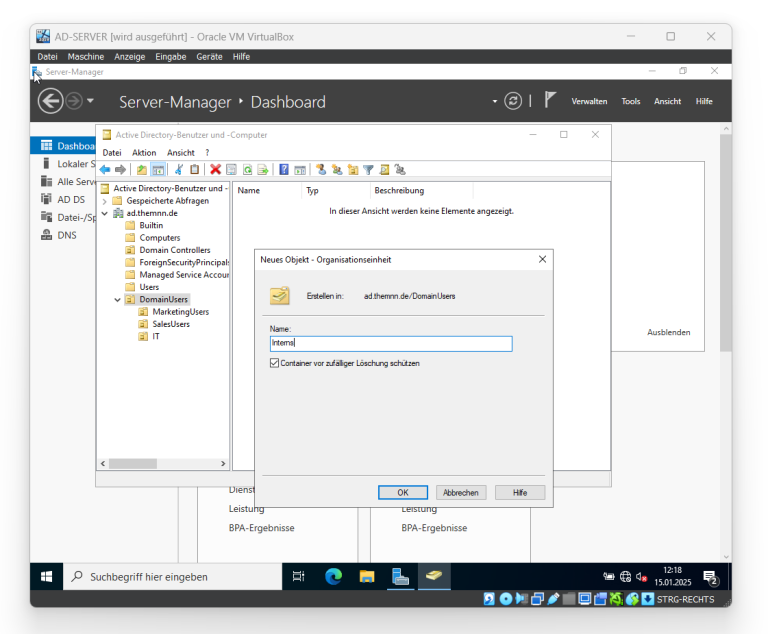Click the VirtualBox optical disk status icon
768x634 pixels.
point(506,599)
